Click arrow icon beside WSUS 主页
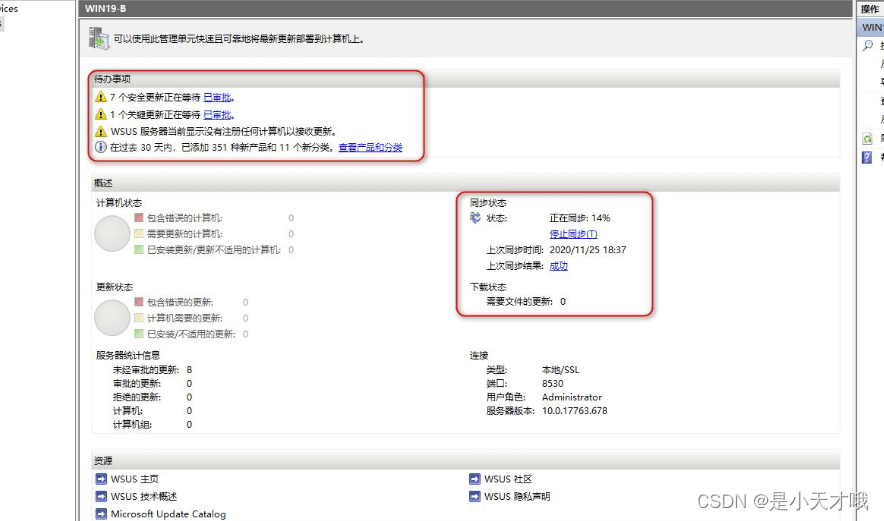The image size is (884, 521). click(x=101, y=479)
